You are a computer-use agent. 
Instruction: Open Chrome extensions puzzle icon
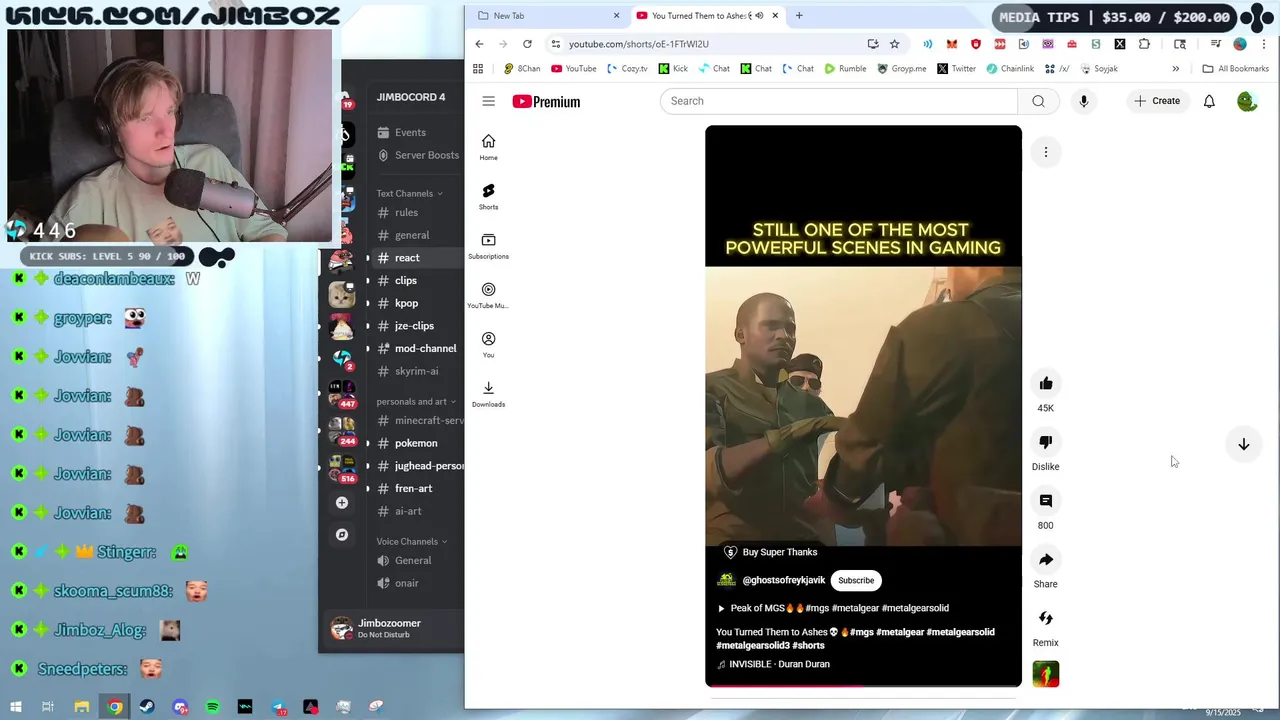click(x=1144, y=44)
